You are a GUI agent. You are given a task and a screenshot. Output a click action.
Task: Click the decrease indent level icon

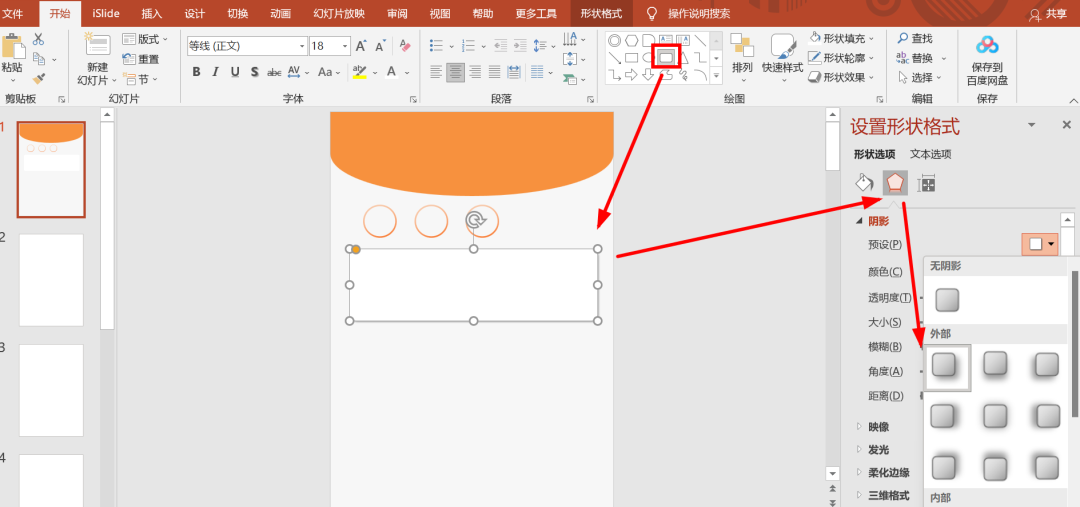(501, 46)
